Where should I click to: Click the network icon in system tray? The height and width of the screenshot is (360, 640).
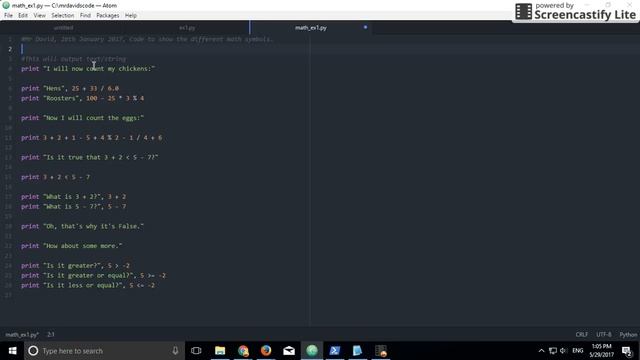pos(553,351)
